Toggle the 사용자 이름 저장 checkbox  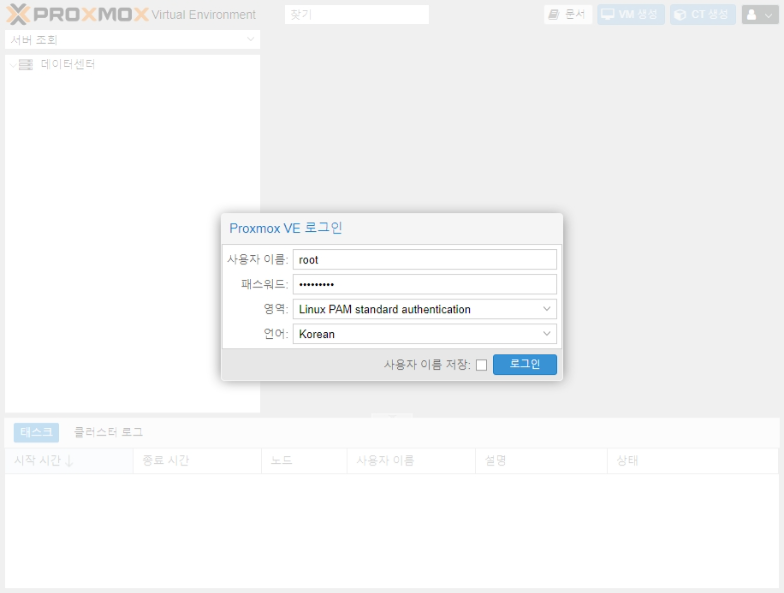point(482,365)
